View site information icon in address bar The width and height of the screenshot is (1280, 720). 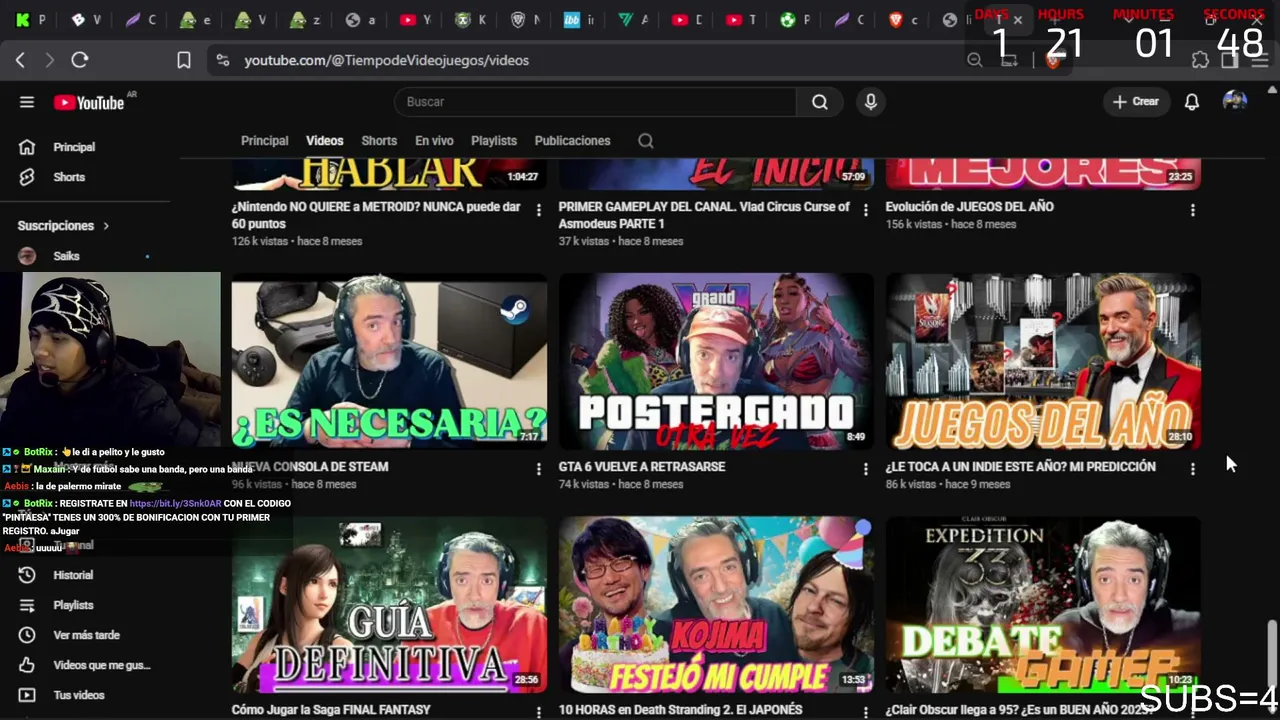click(222, 60)
